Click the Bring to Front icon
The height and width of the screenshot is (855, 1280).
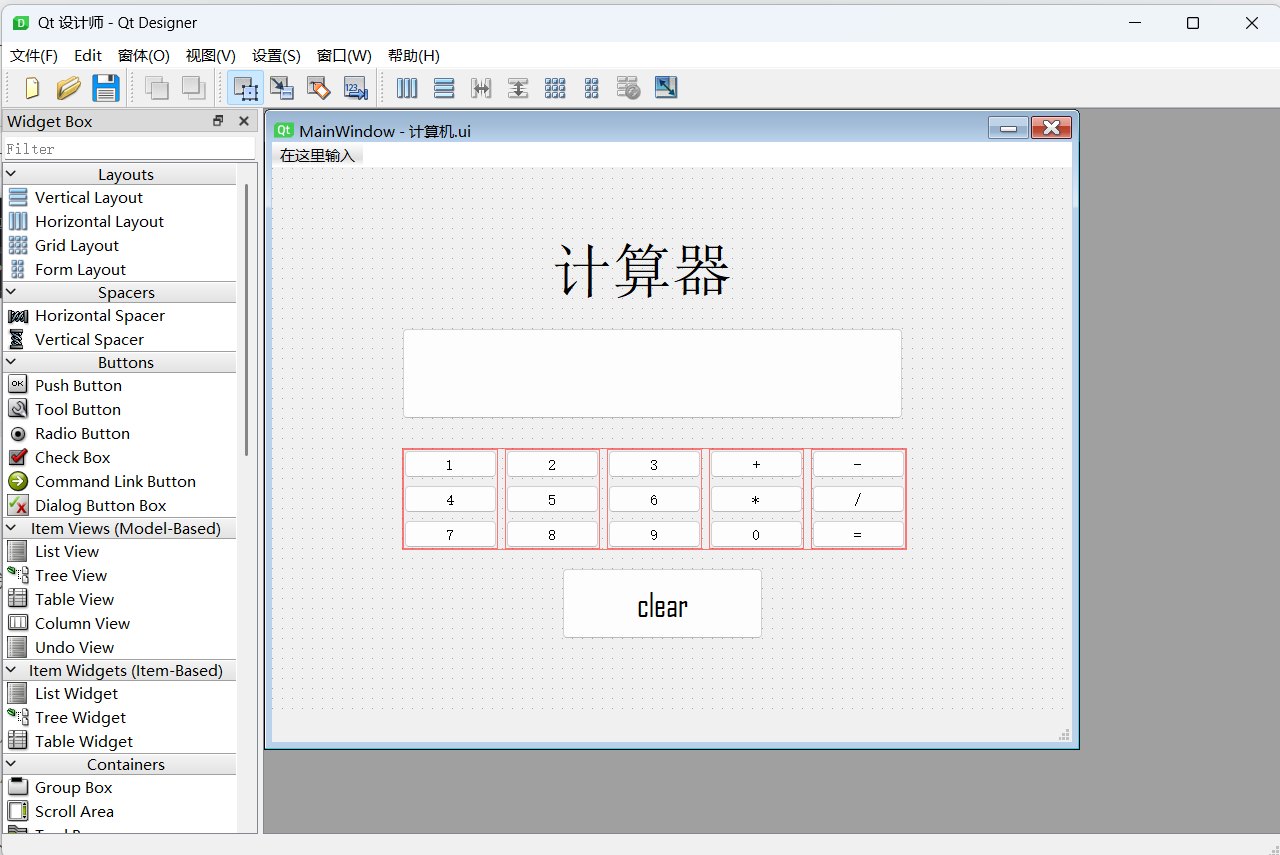[193, 88]
